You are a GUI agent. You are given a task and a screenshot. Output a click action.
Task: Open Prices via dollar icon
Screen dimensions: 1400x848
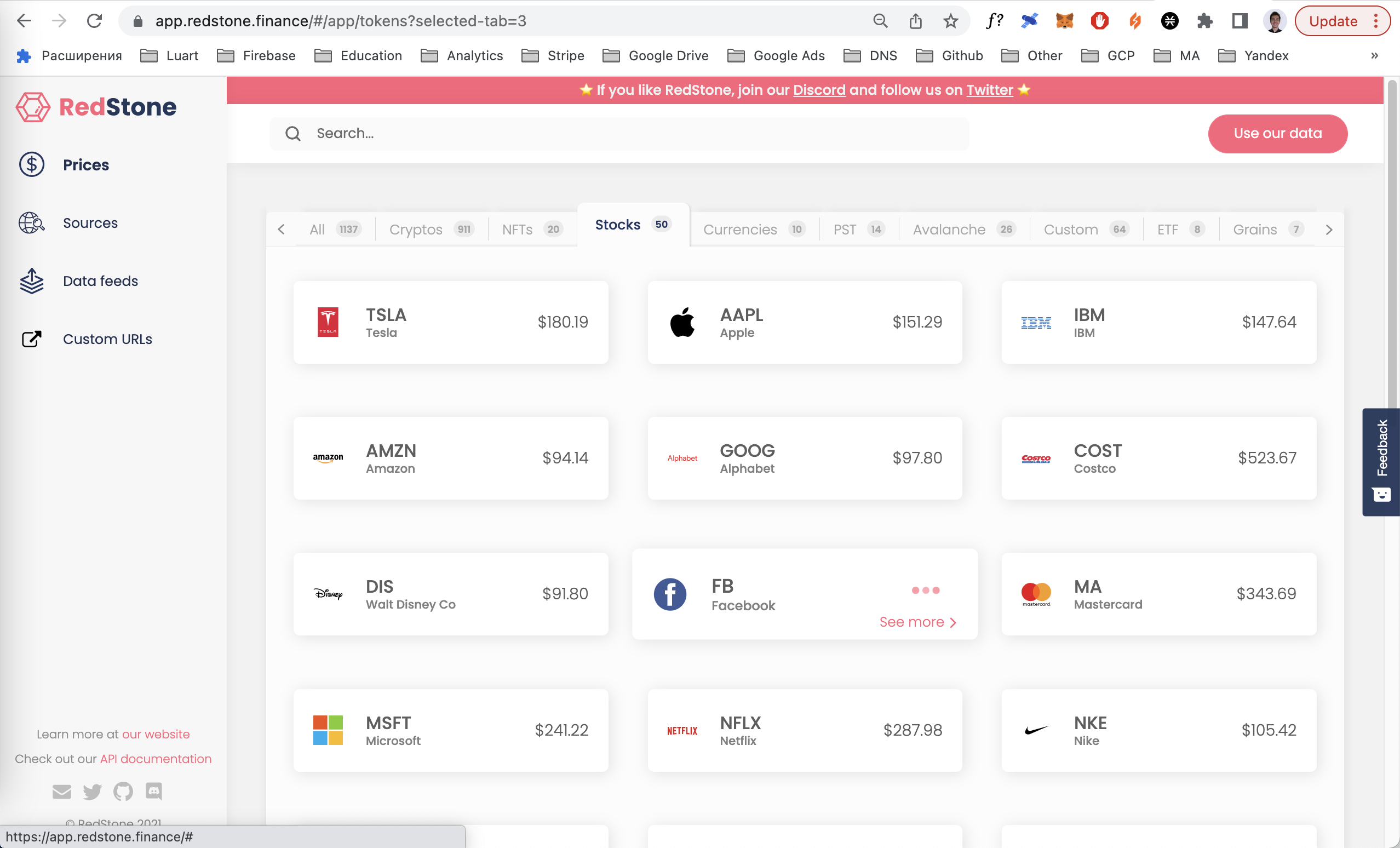(x=32, y=165)
